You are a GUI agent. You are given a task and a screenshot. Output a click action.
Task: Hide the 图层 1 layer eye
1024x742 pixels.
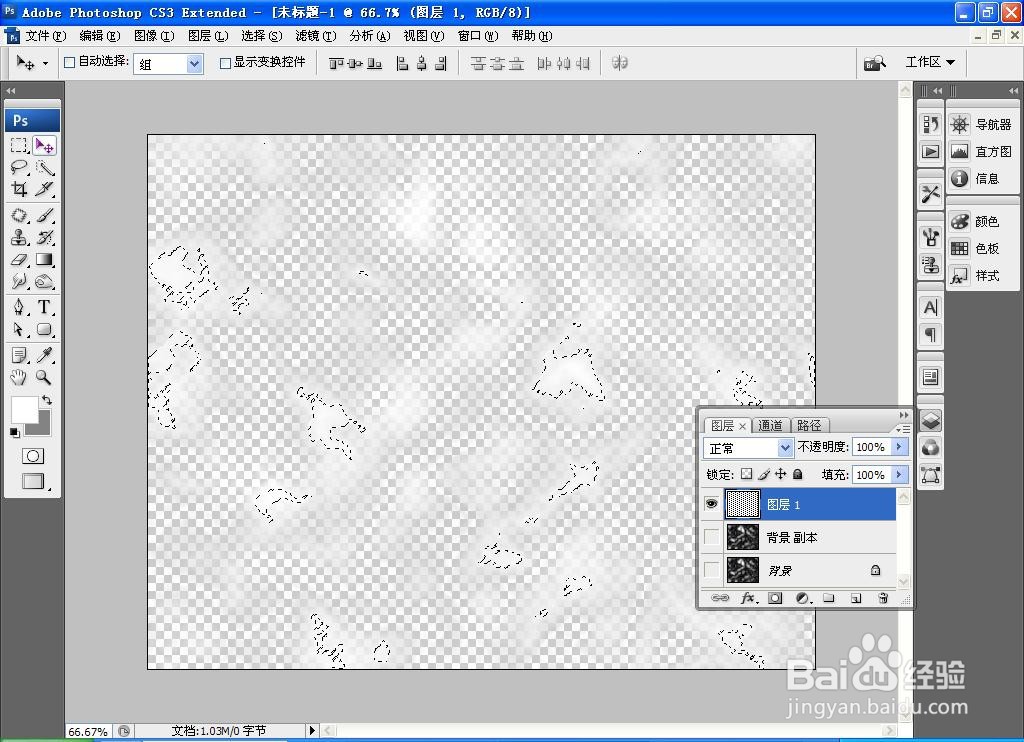pos(711,504)
